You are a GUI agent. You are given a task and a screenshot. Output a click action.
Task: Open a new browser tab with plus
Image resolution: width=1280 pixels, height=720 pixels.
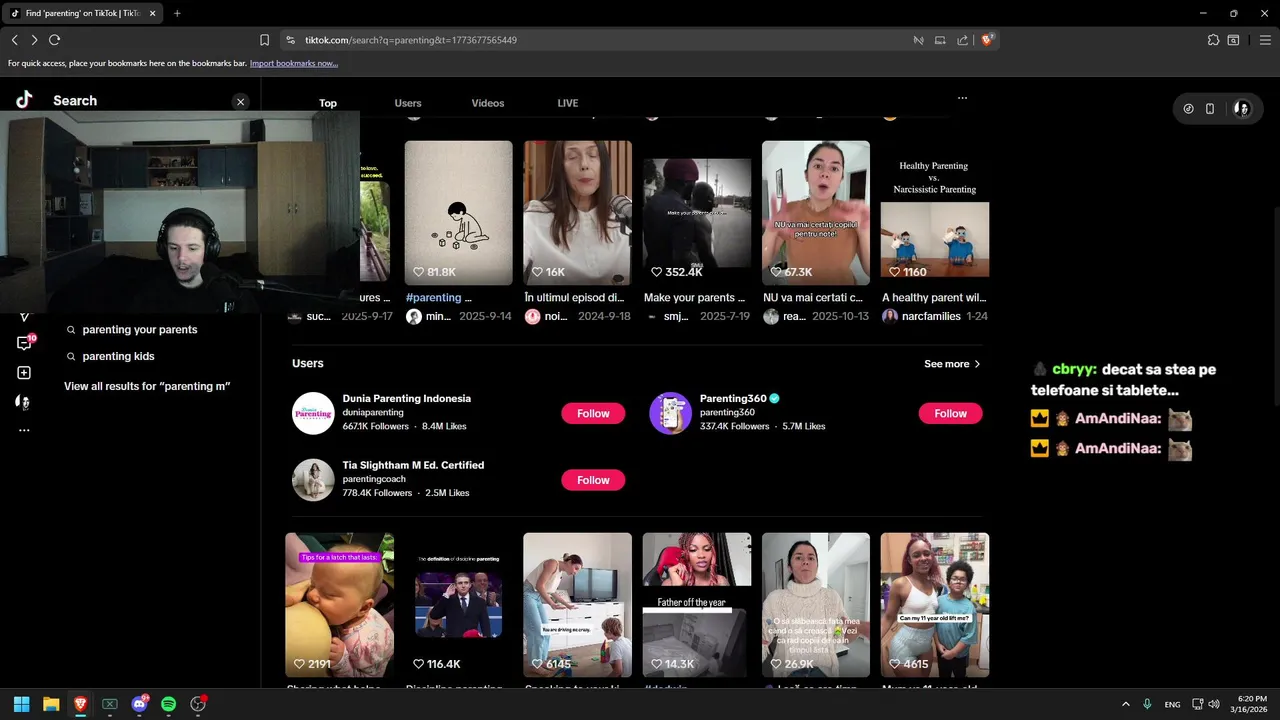click(x=177, y=13)
